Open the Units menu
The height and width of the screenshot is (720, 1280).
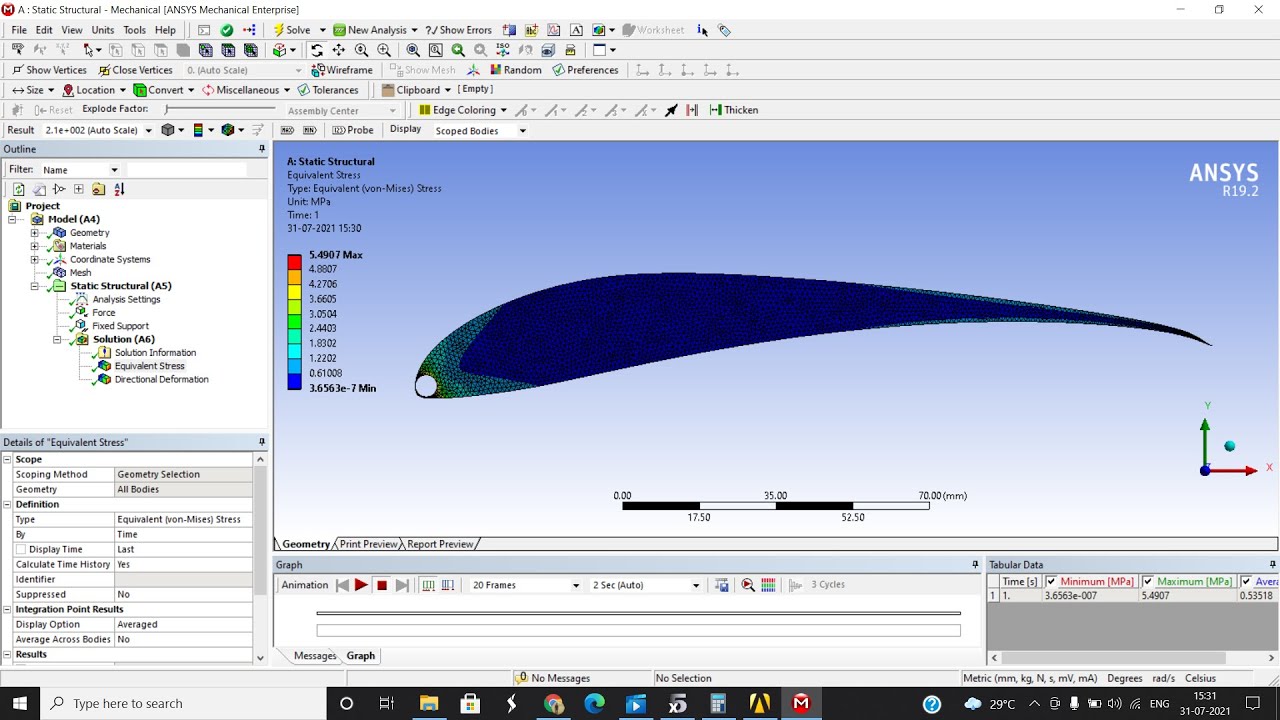click(x=102, y=30)
